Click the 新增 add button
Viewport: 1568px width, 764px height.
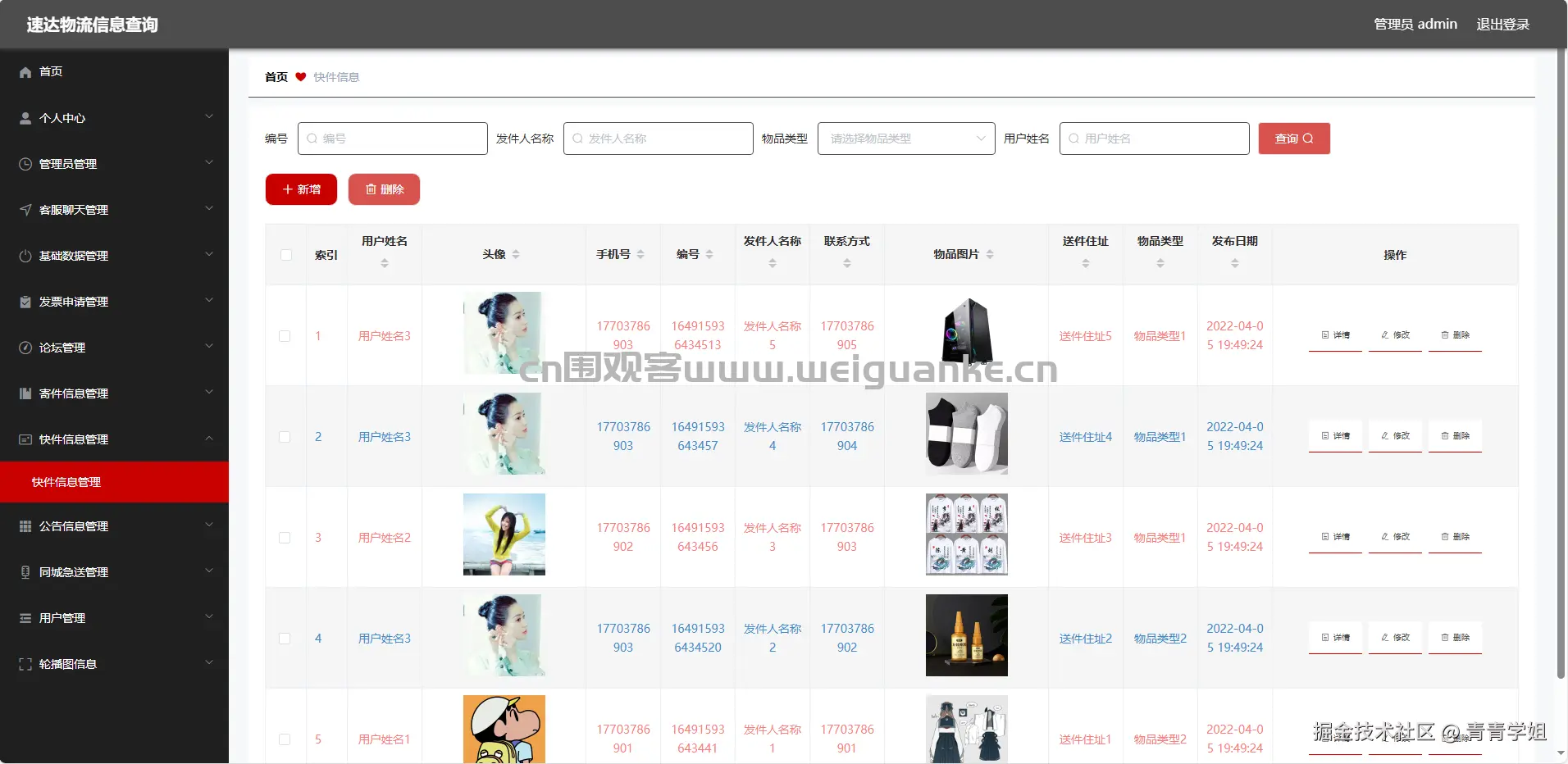300,189
